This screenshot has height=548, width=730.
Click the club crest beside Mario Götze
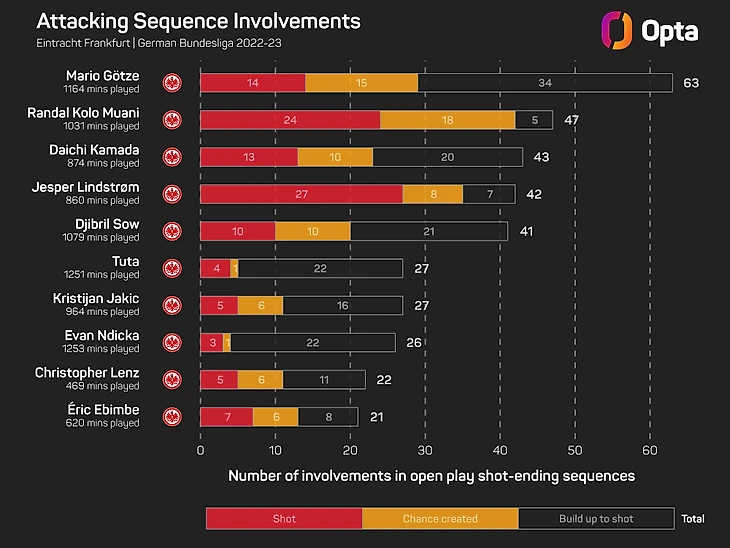[x=171, y=82]
